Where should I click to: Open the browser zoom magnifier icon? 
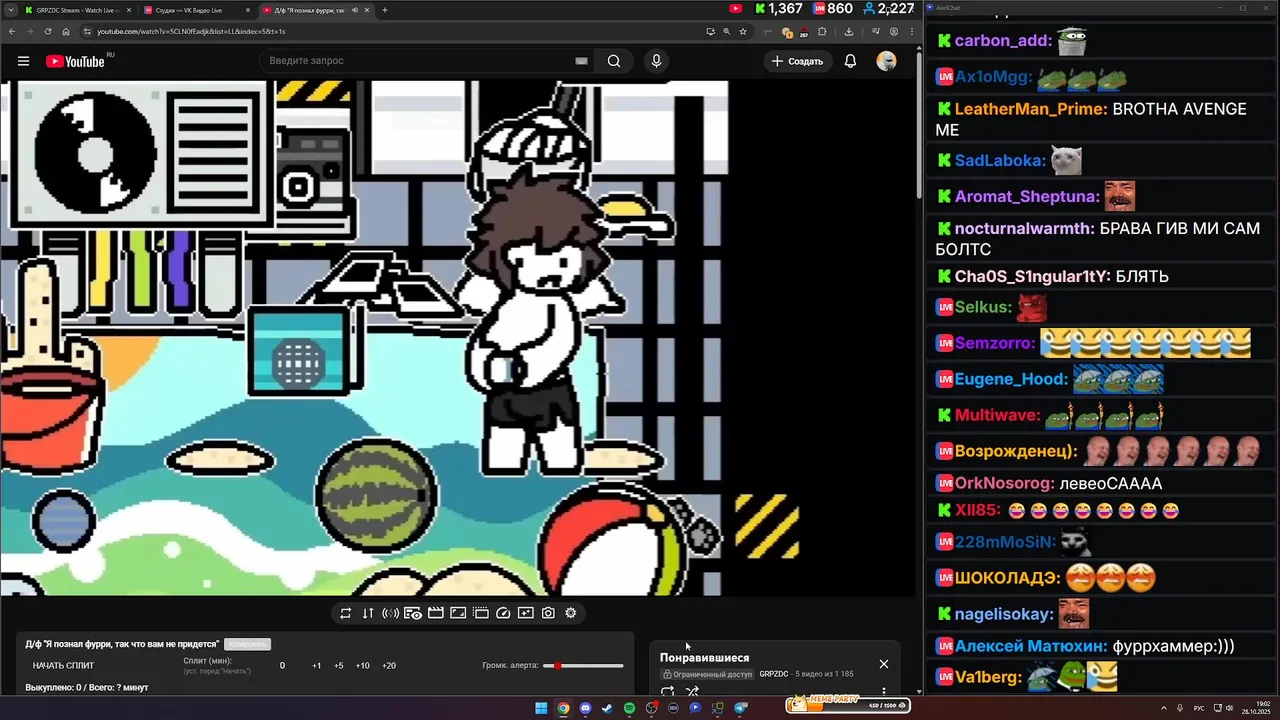click(x=726, y=31)
